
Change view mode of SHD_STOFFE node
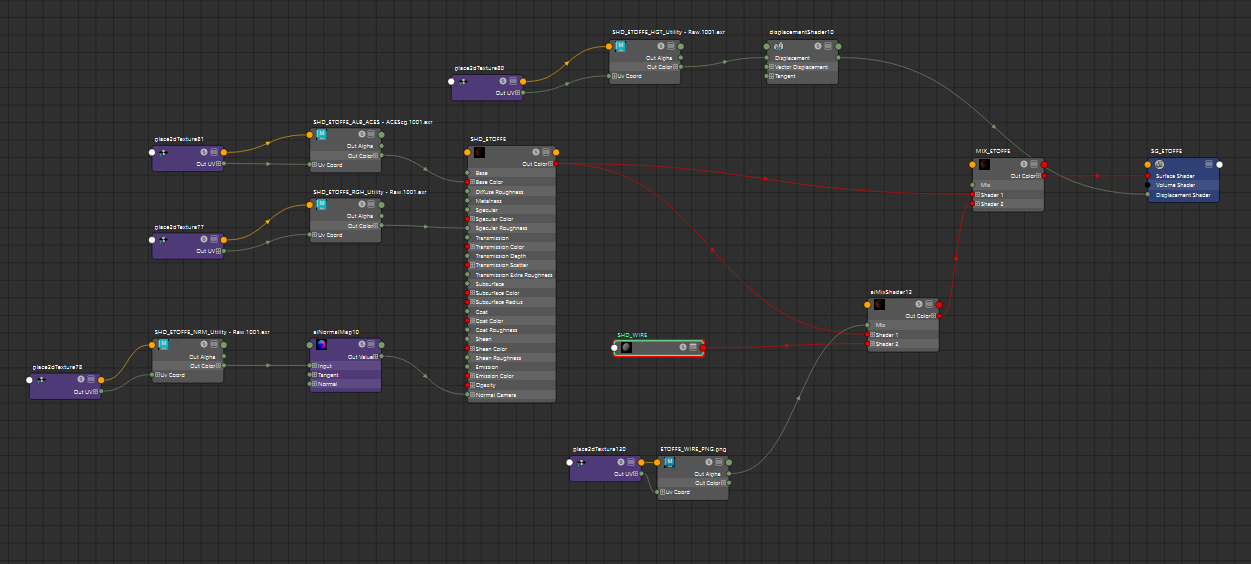pyautogui.click(x=546, y=153)
